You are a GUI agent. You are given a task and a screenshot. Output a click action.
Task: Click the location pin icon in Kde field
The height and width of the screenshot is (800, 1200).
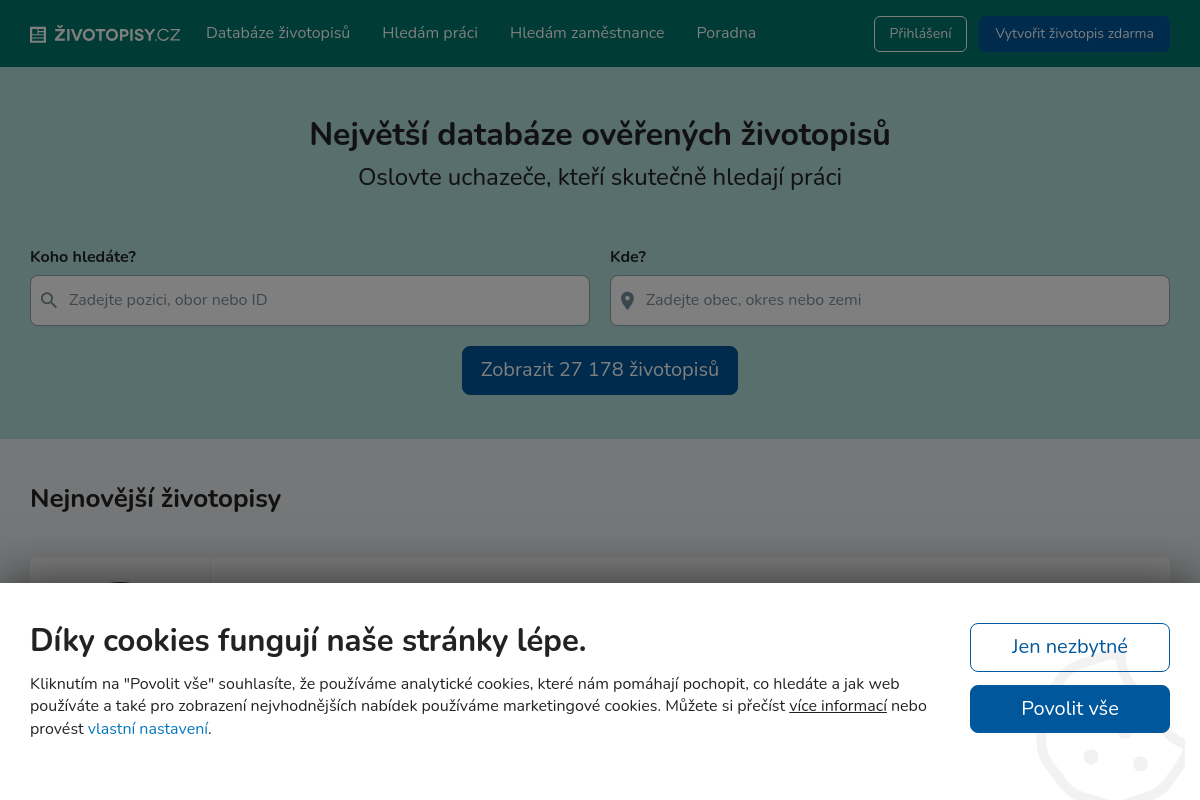(627, 300)
